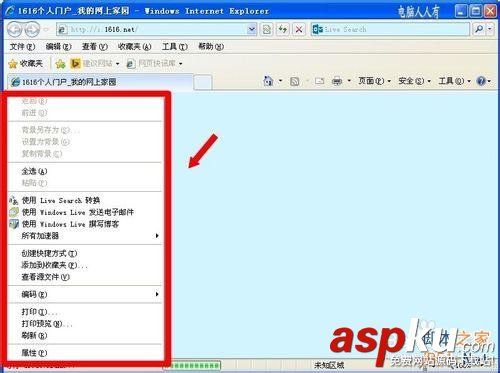Choose 全选(A) in the context menu
Screen dimensions: 500x373
tap(85, 171)
